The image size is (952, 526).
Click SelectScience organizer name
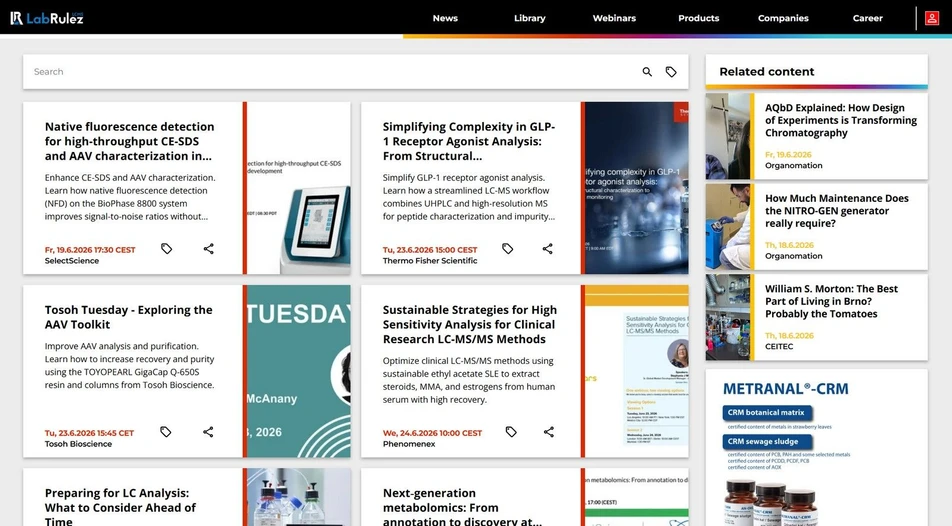pos(72,261)
